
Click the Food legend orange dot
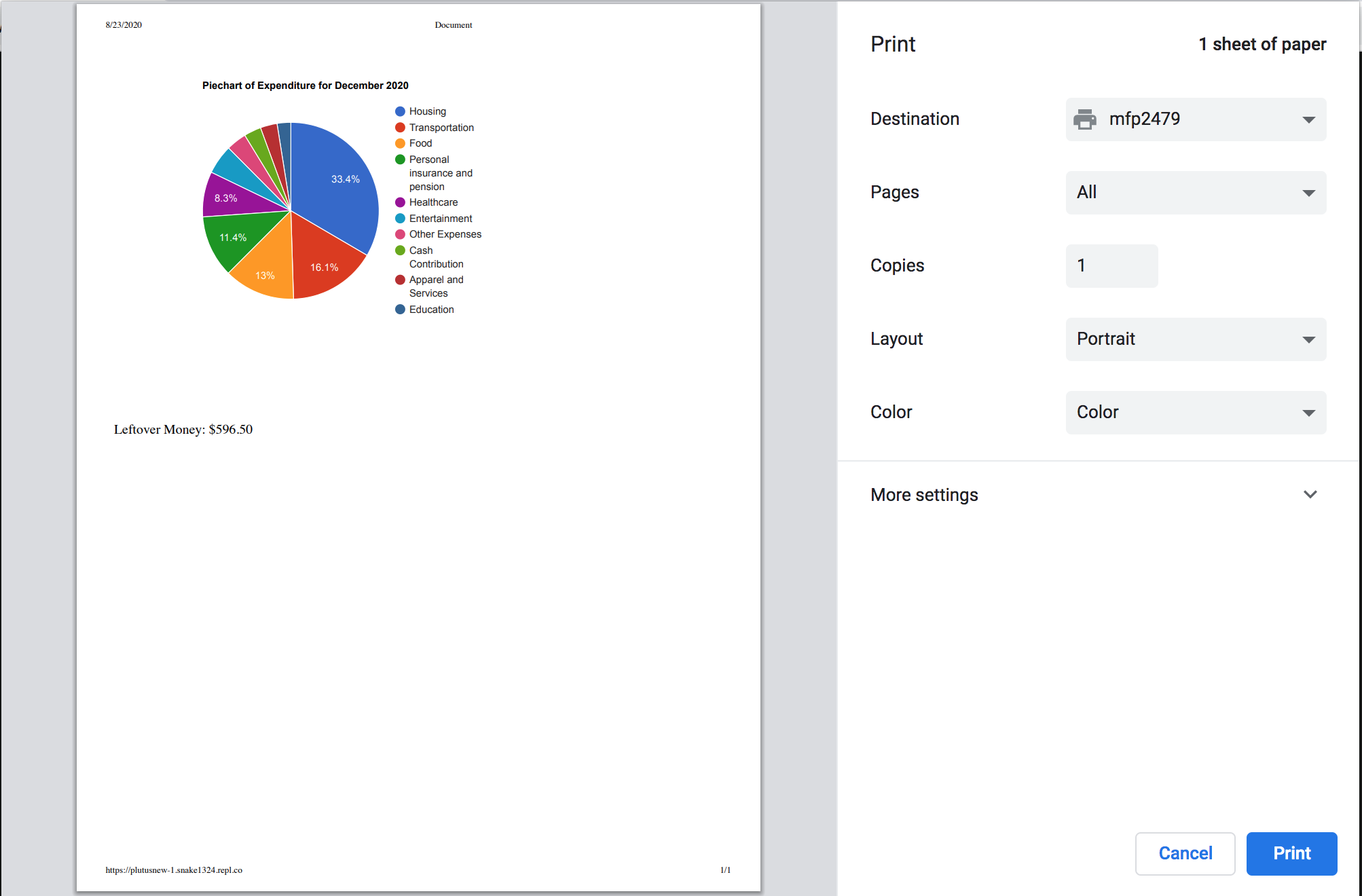point(400,143)
